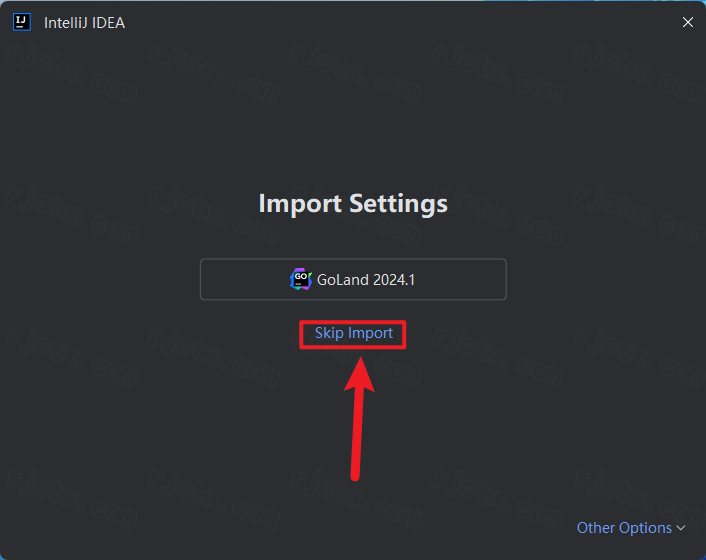Click the chevron beside Other Options
Screen dimensions: 706x560
[x=681, y=528]
